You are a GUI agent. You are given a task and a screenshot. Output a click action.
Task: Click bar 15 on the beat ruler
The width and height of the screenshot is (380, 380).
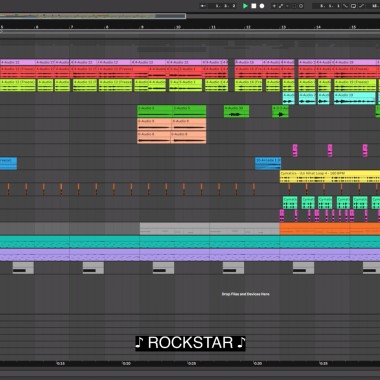[x=353, y=27]
